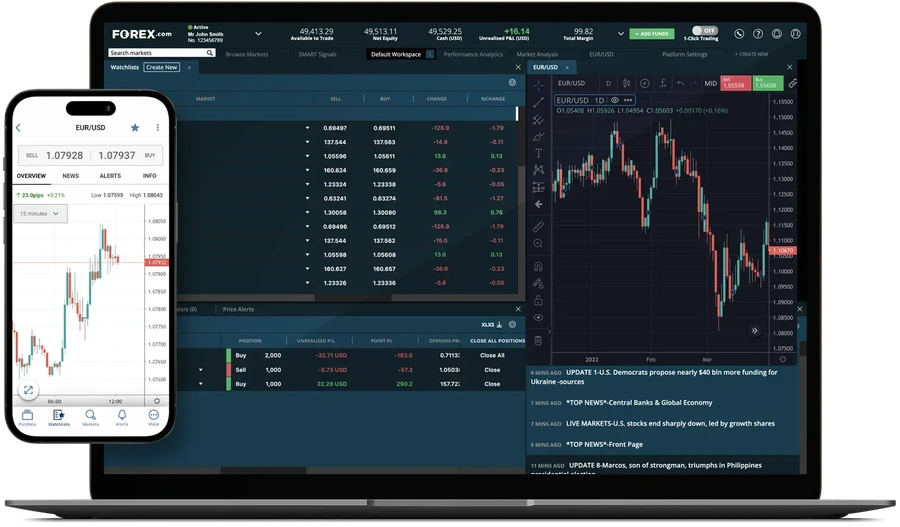Toggle EUR/USD series visibility in legend

click(615, 100)
